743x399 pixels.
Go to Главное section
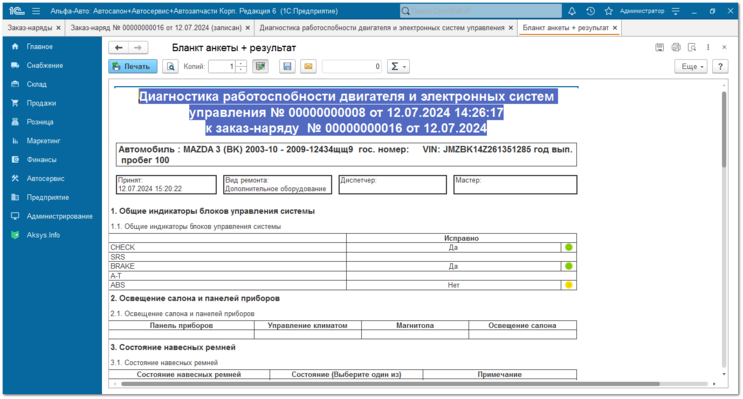(40, 46)
